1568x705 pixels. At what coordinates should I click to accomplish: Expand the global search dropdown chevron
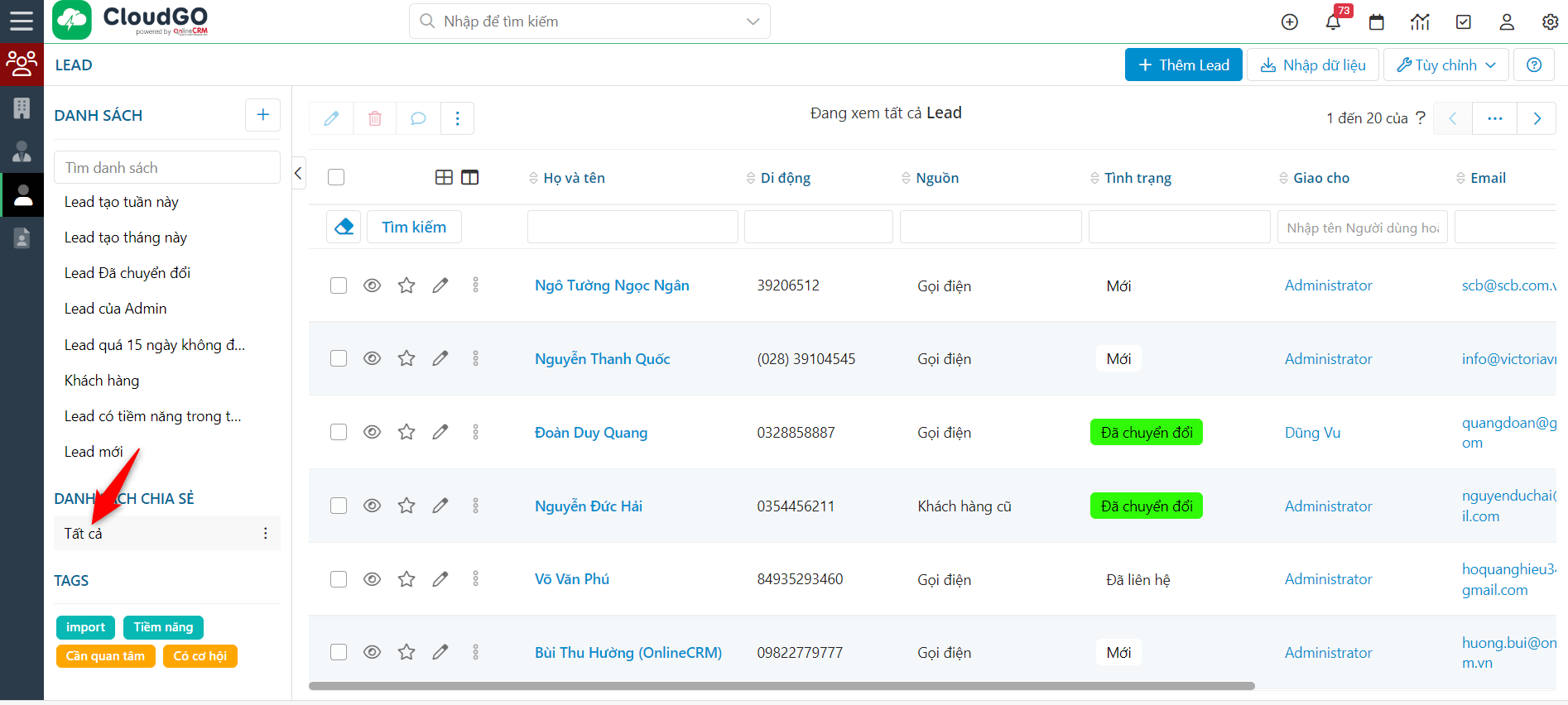pyautogui.click(x=753, y=22)
